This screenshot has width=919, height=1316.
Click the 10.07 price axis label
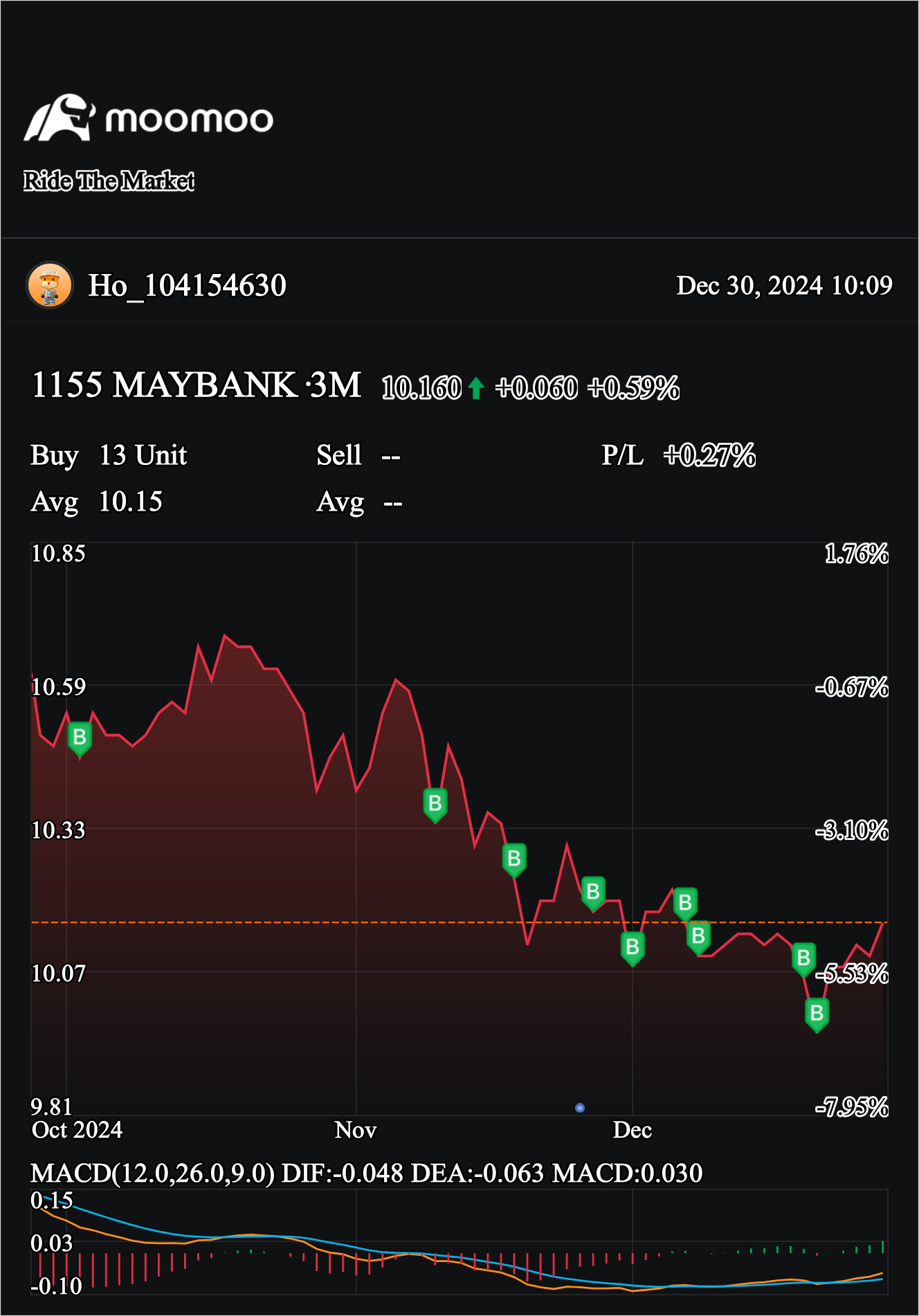tap(58, 974)
